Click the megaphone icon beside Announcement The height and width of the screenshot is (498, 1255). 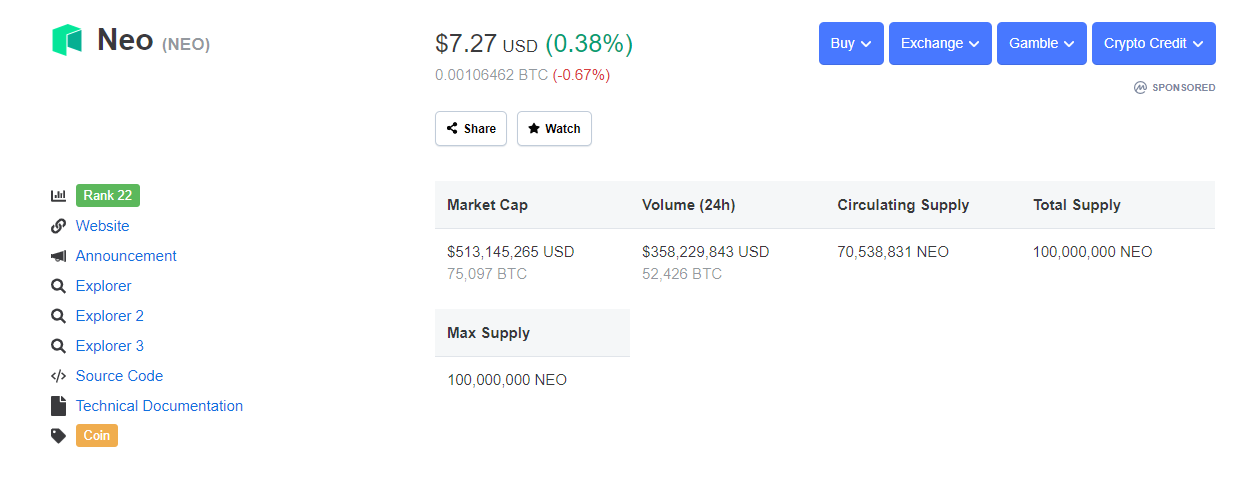(x=58, y=256)
